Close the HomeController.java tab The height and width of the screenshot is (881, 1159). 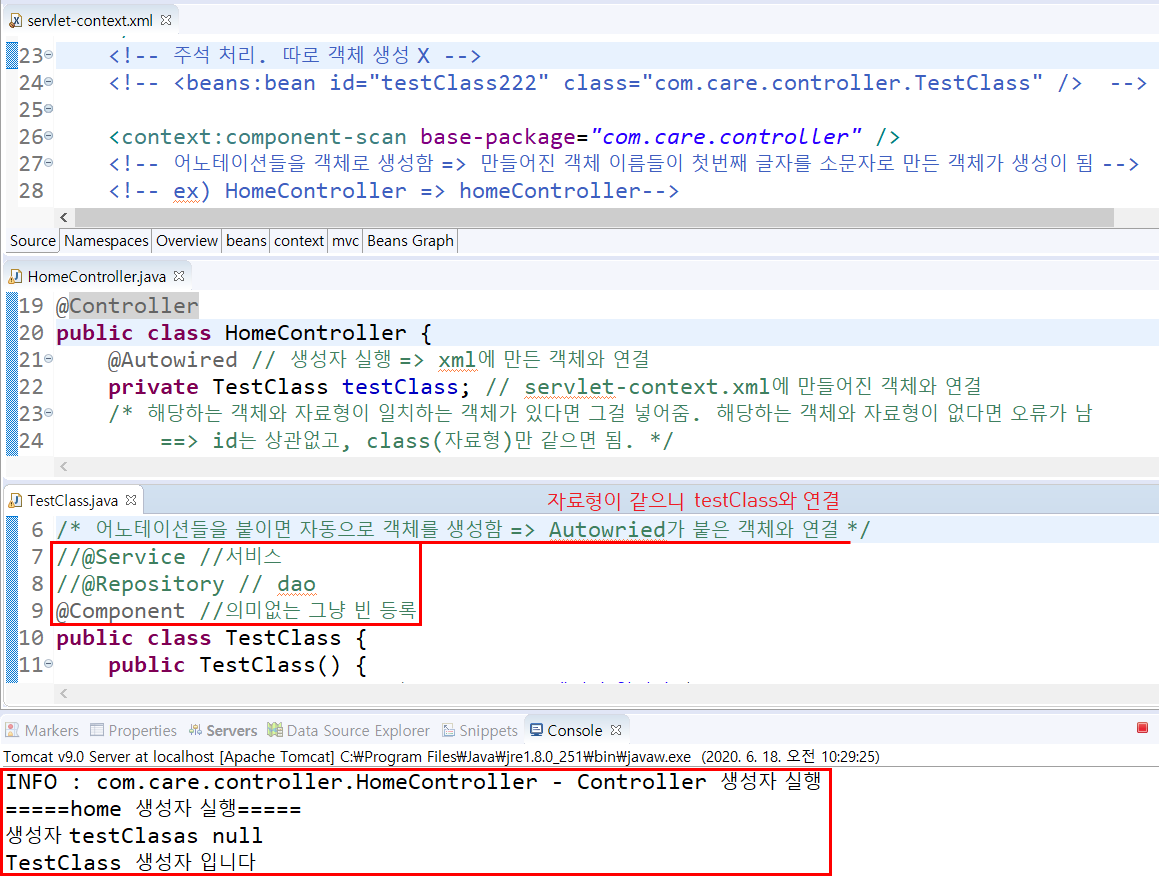pyautogui.click(x=179, y=276)
